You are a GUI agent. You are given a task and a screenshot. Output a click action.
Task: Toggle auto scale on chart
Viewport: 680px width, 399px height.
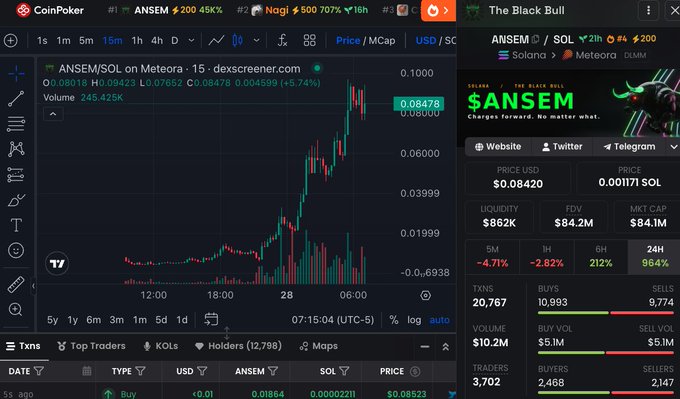[x=439, y=320]
